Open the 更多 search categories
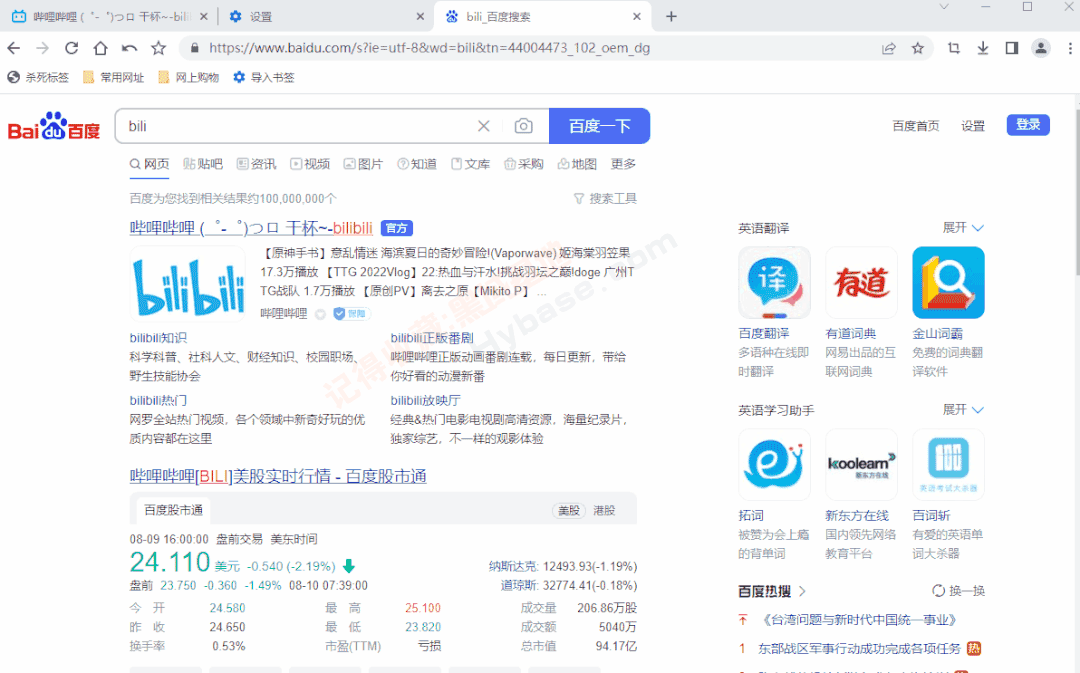The width and height of the screenshot is (1080, 673). point(623,164)
